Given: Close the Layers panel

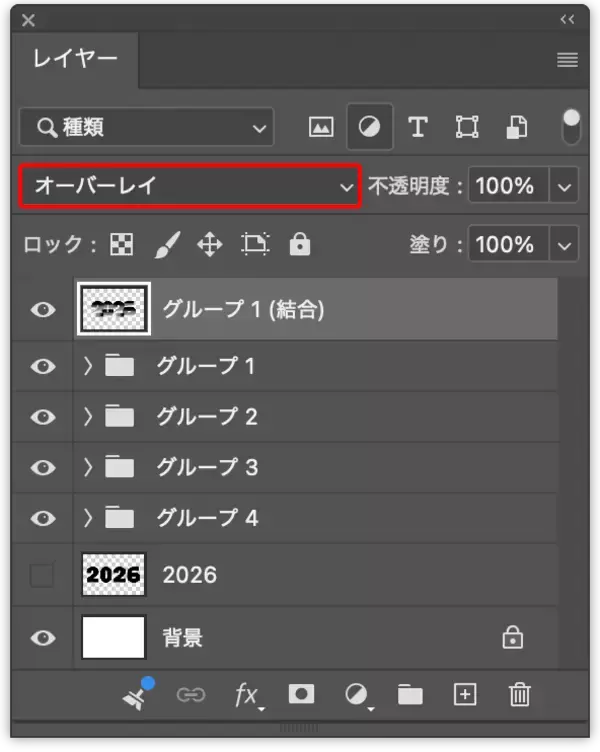Looking at the screenshot, I should pyautogui.click(x=28, y=20).
